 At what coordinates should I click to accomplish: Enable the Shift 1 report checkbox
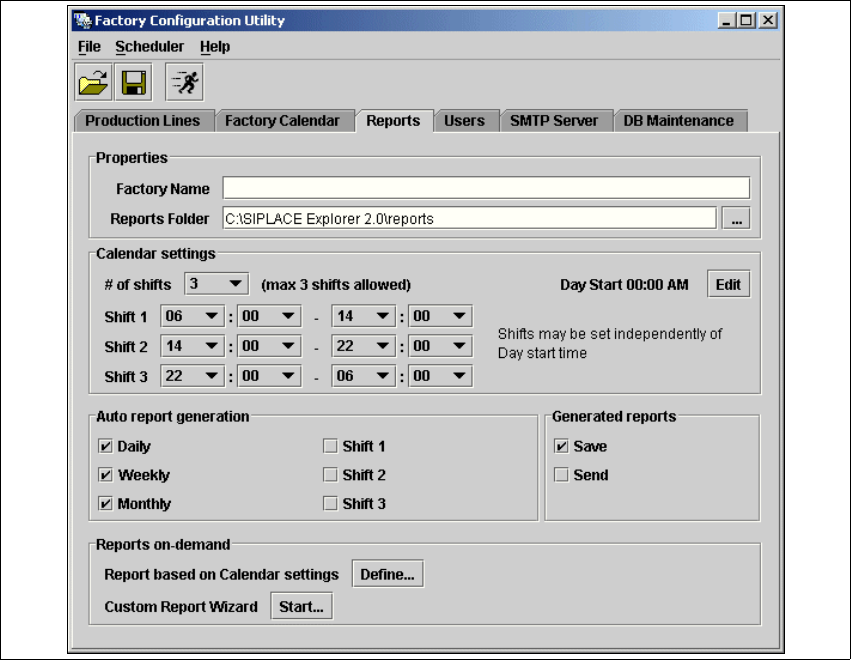330,446
